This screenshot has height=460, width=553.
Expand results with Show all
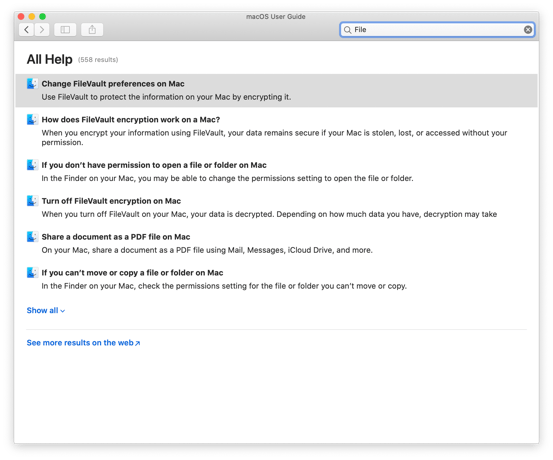tap(46, 310)
